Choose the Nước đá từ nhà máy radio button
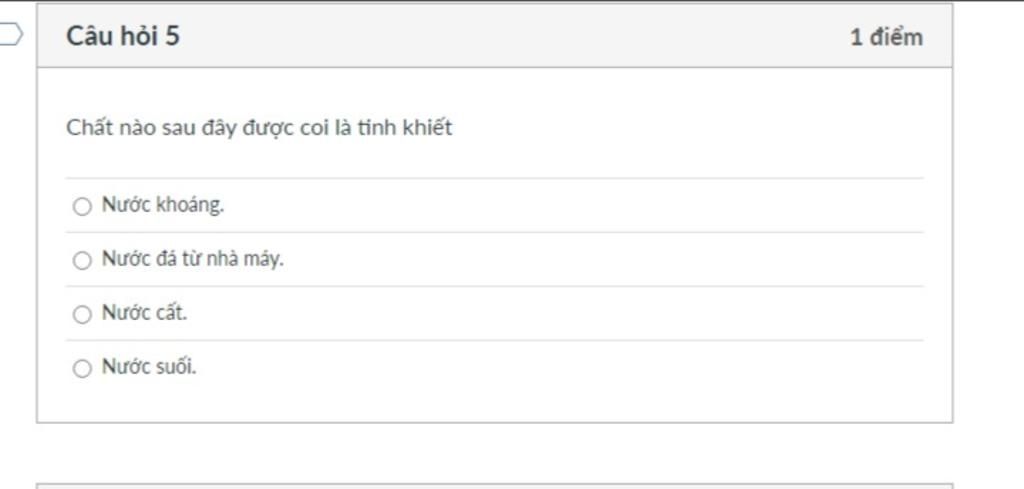1024x489 pixels. pos(82,260)
